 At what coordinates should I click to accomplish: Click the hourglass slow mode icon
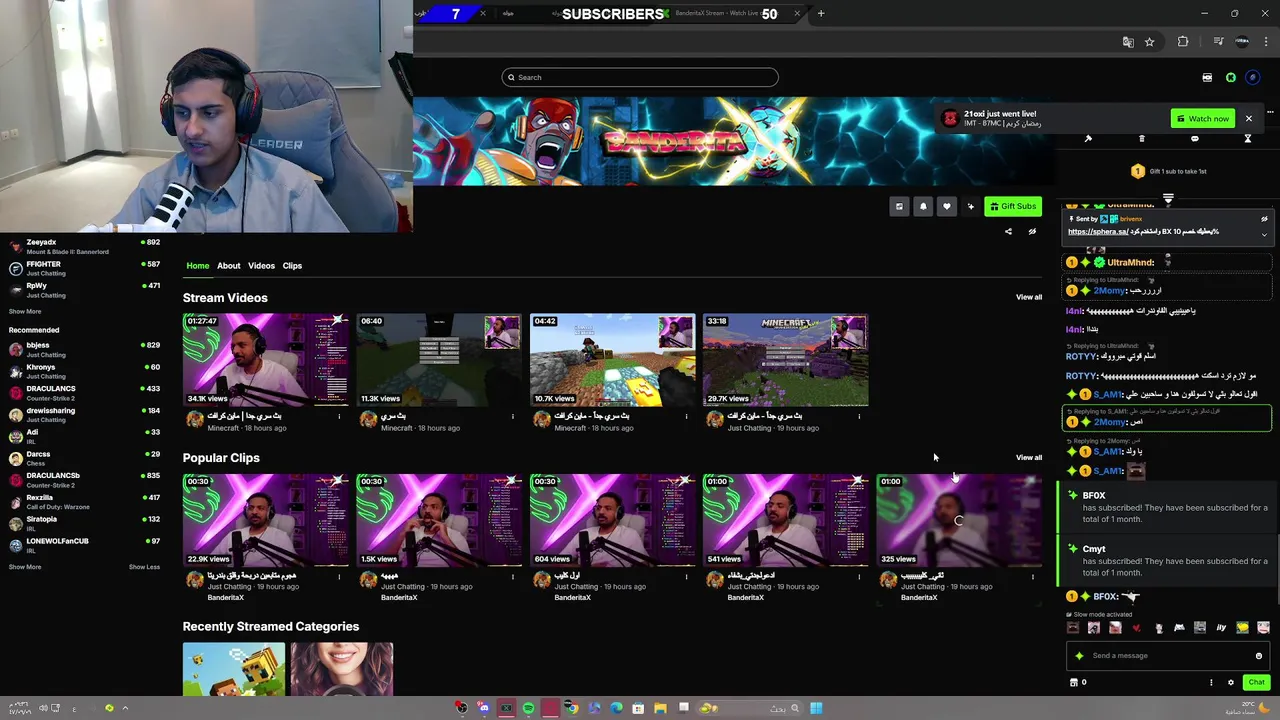coord(1247,139)
